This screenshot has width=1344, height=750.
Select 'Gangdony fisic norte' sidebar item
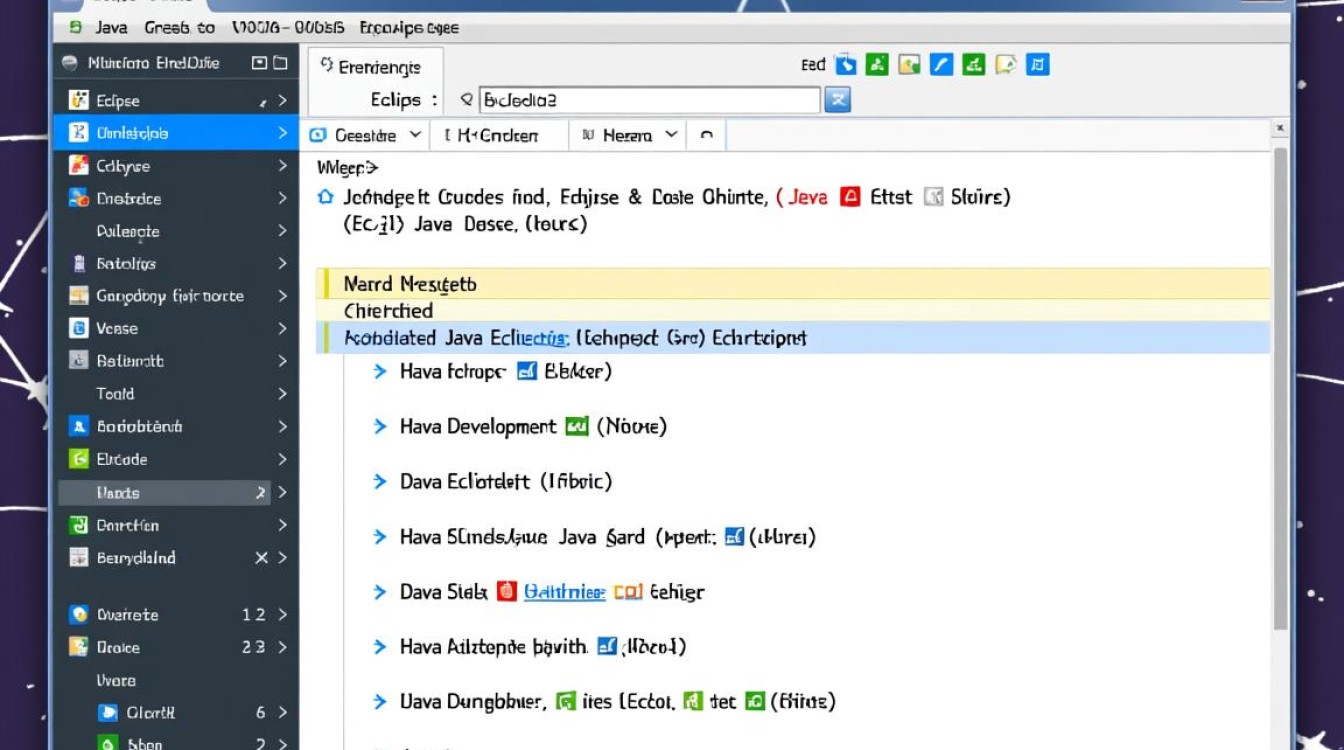[169, 296]
